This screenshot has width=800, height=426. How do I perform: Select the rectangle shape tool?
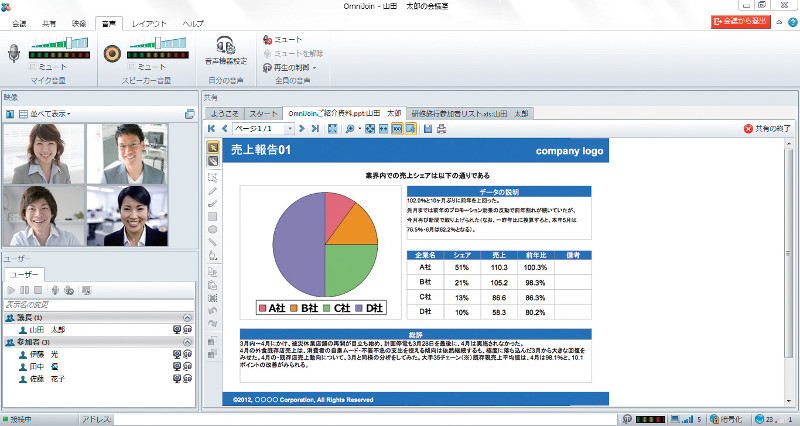[213, 217]
